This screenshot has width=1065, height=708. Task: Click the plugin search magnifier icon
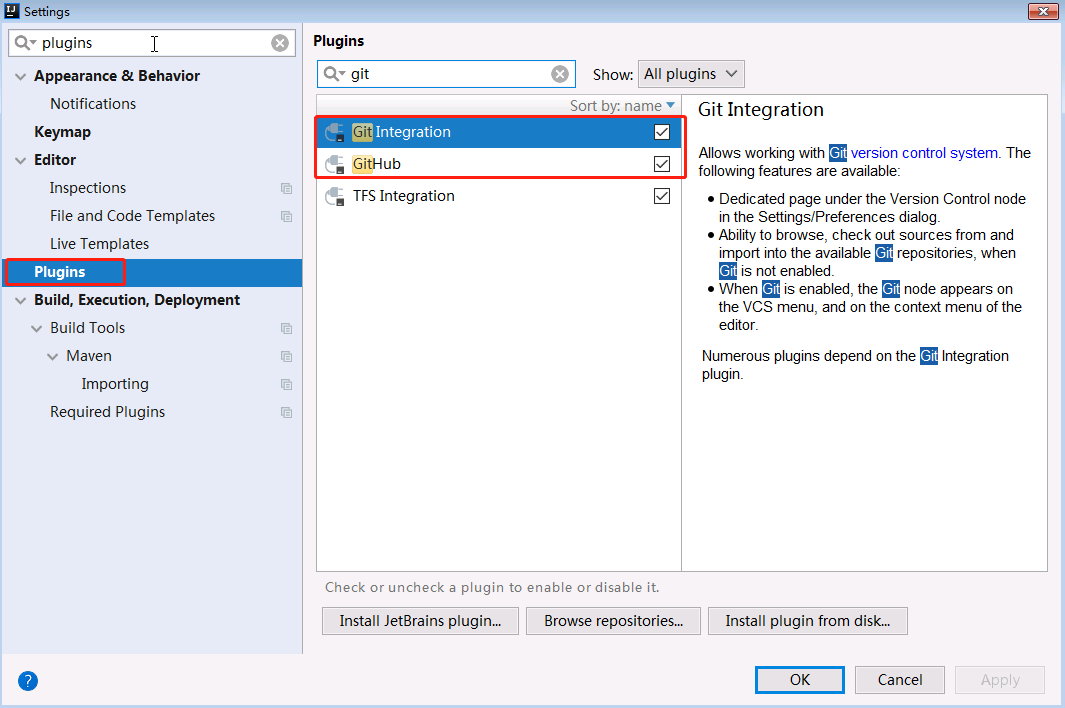click(x=333, y=74)
